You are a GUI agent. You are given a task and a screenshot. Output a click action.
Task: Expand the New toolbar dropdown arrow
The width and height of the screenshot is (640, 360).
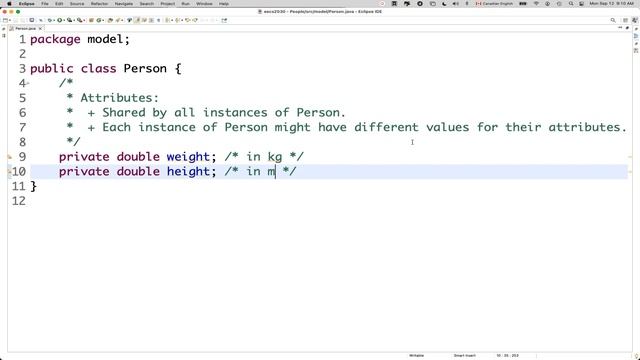pos(9,20)
